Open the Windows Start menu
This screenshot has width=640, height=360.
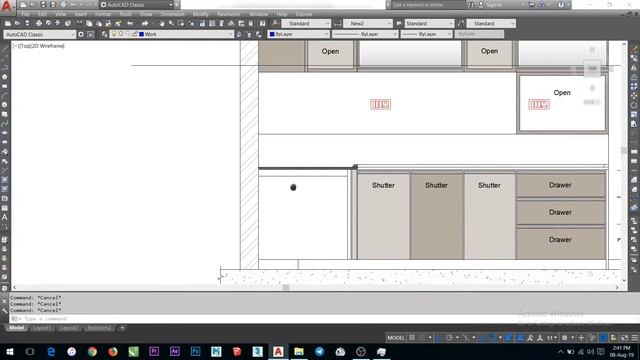point(9,351)
